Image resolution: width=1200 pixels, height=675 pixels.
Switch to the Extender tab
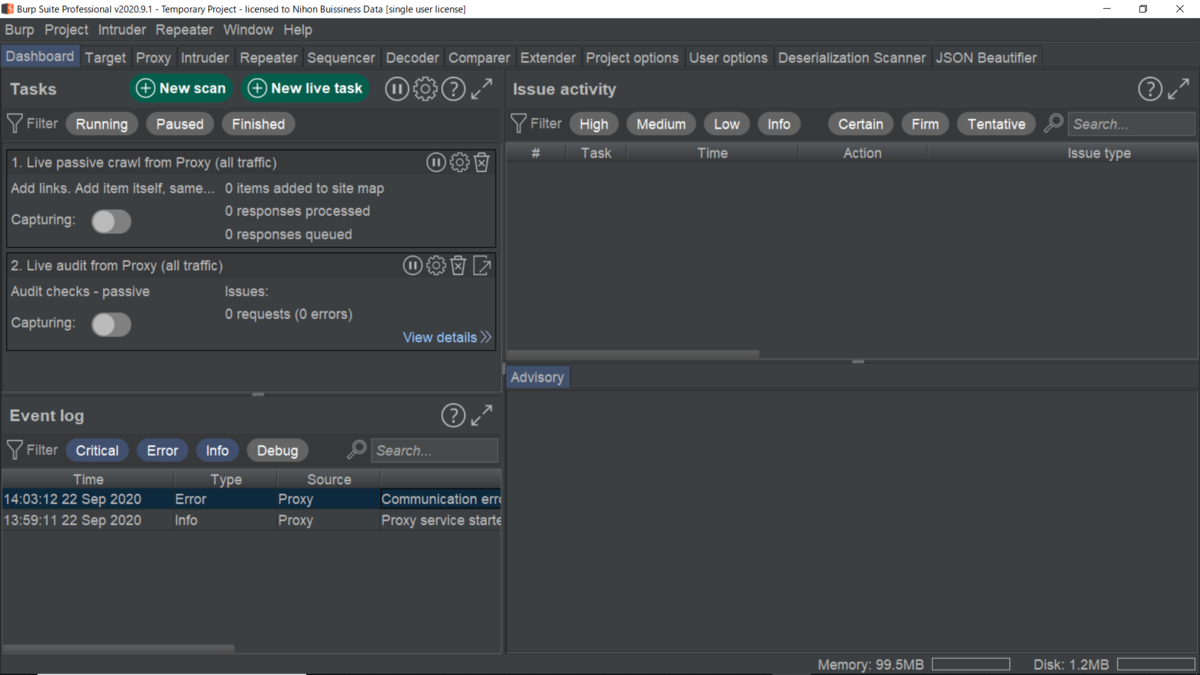click(x=548, y=57)
